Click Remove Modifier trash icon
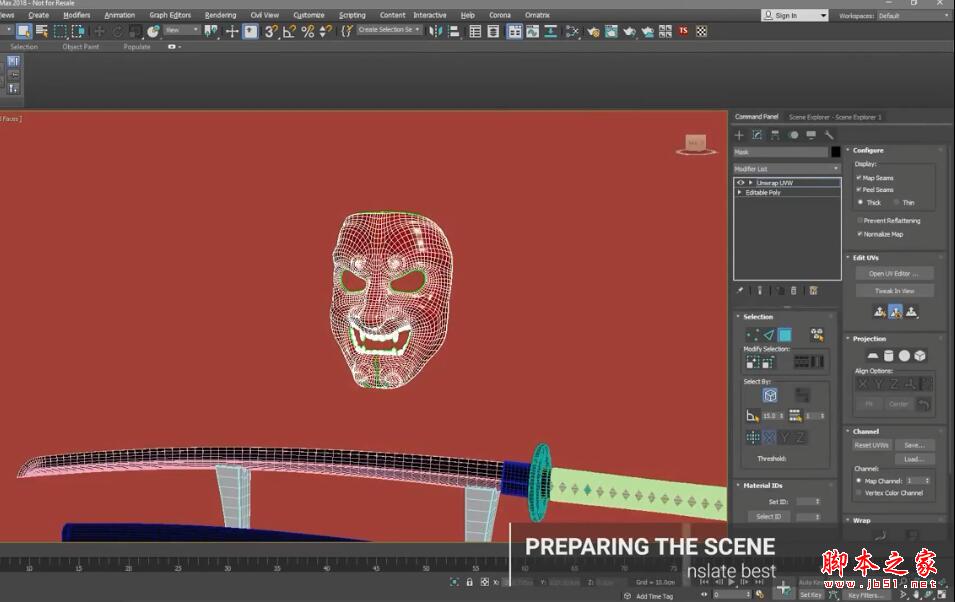 [x=794, y=291]
